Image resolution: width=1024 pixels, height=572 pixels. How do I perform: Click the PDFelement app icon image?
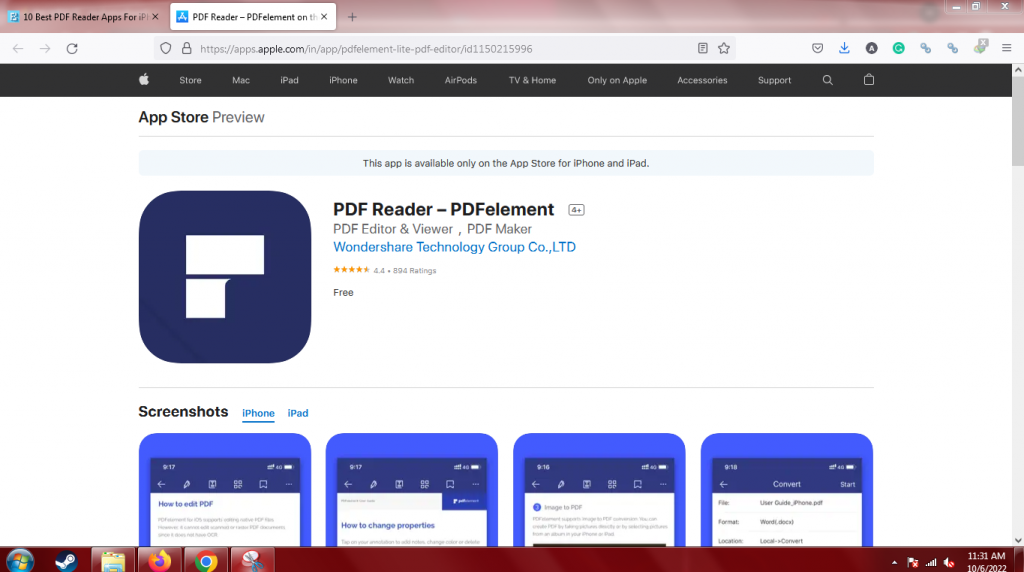[x=225, y=277]
